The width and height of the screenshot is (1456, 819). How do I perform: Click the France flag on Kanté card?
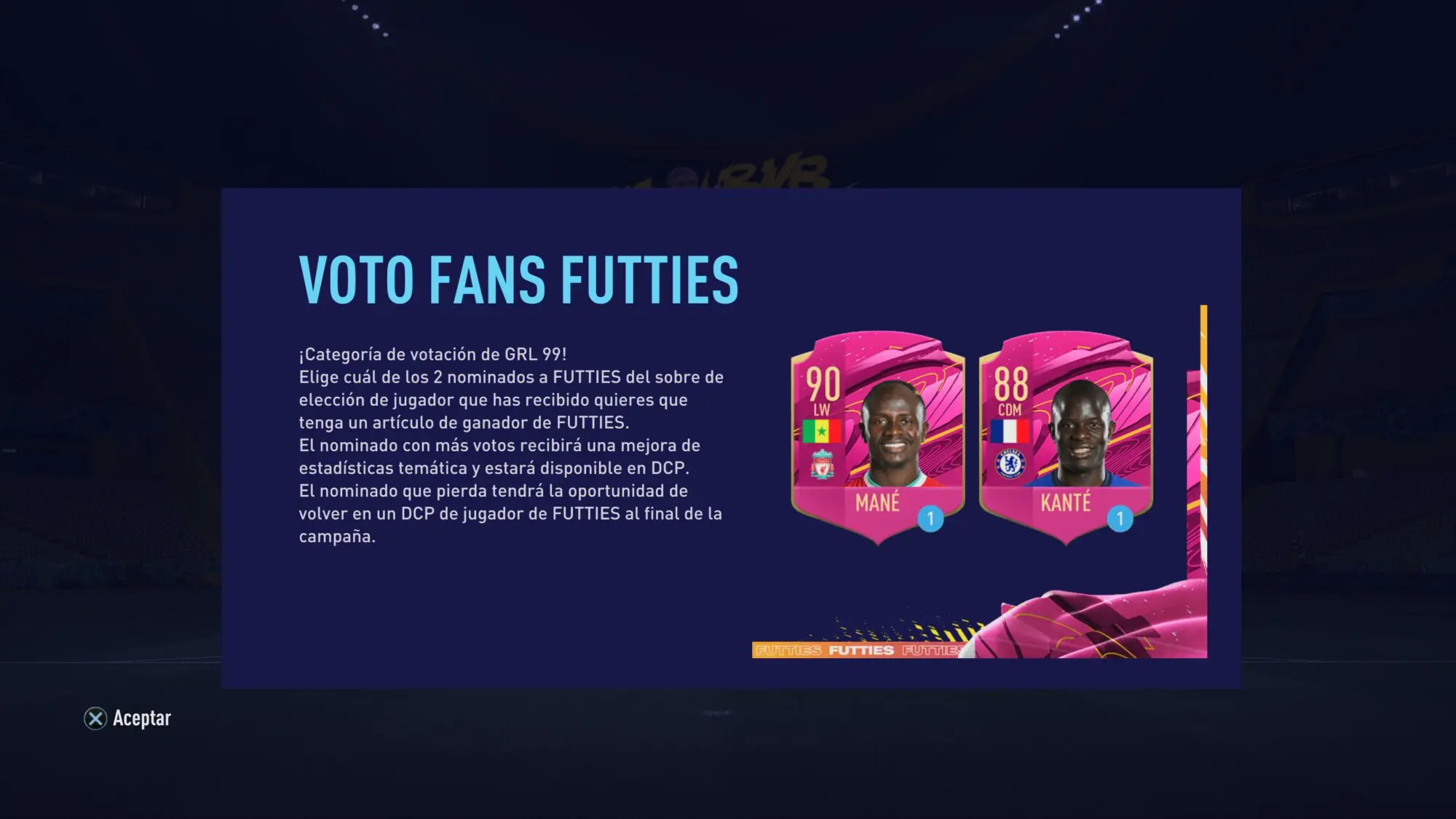click(1010, 431)
